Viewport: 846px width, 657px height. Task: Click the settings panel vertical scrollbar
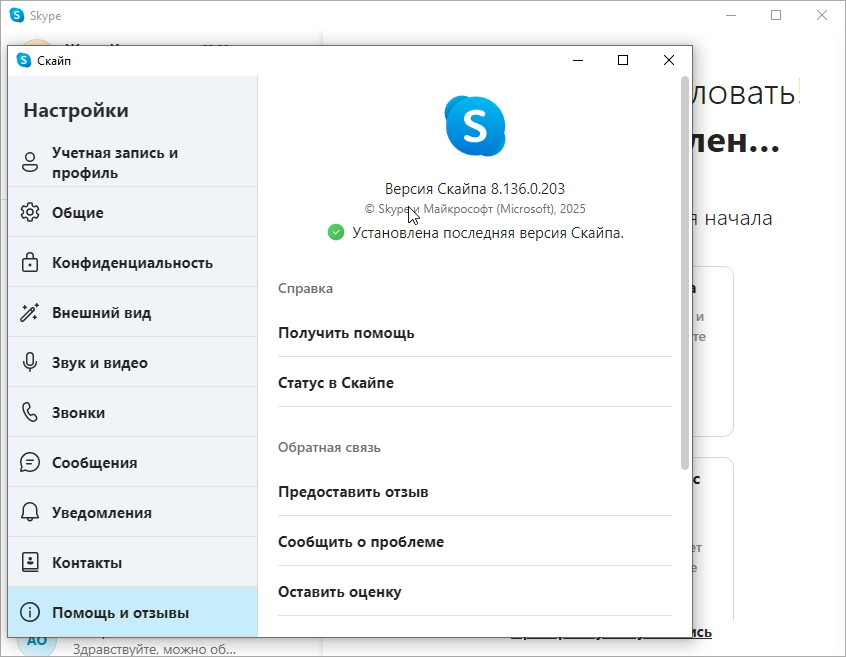coord(685,273)
